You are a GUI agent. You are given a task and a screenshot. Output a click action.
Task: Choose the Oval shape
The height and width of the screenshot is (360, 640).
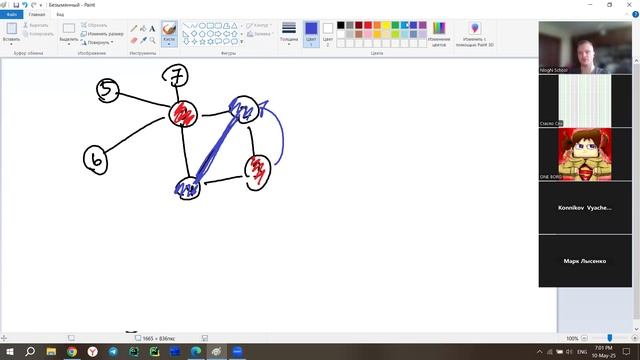202,26
